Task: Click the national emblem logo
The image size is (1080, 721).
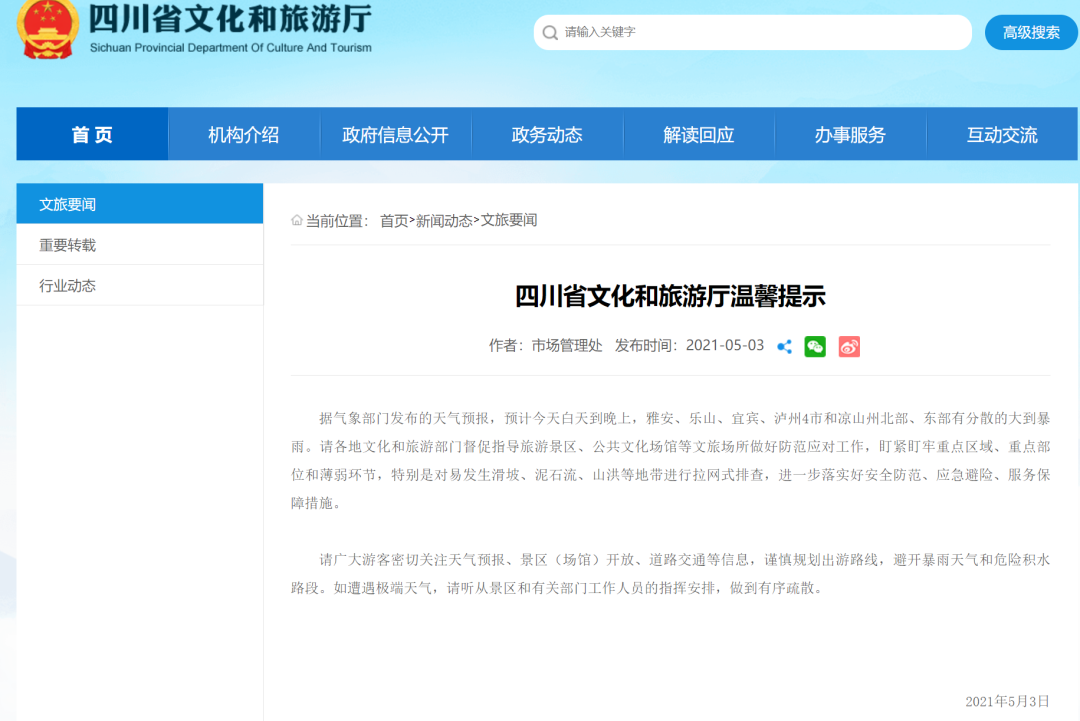Action: point(48,29)
